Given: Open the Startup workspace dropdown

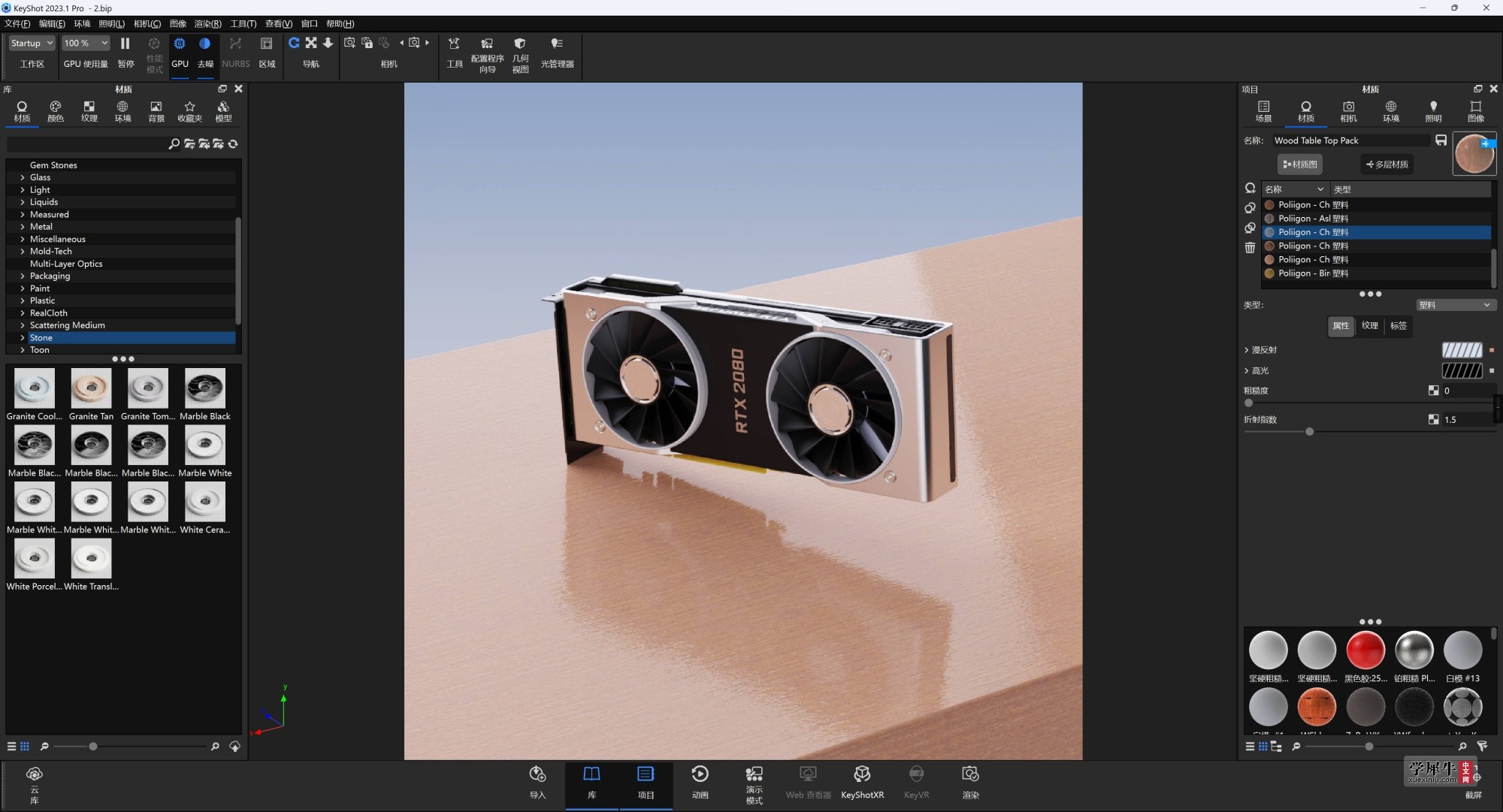Looking at the screenshot, I should pos(32,43).
